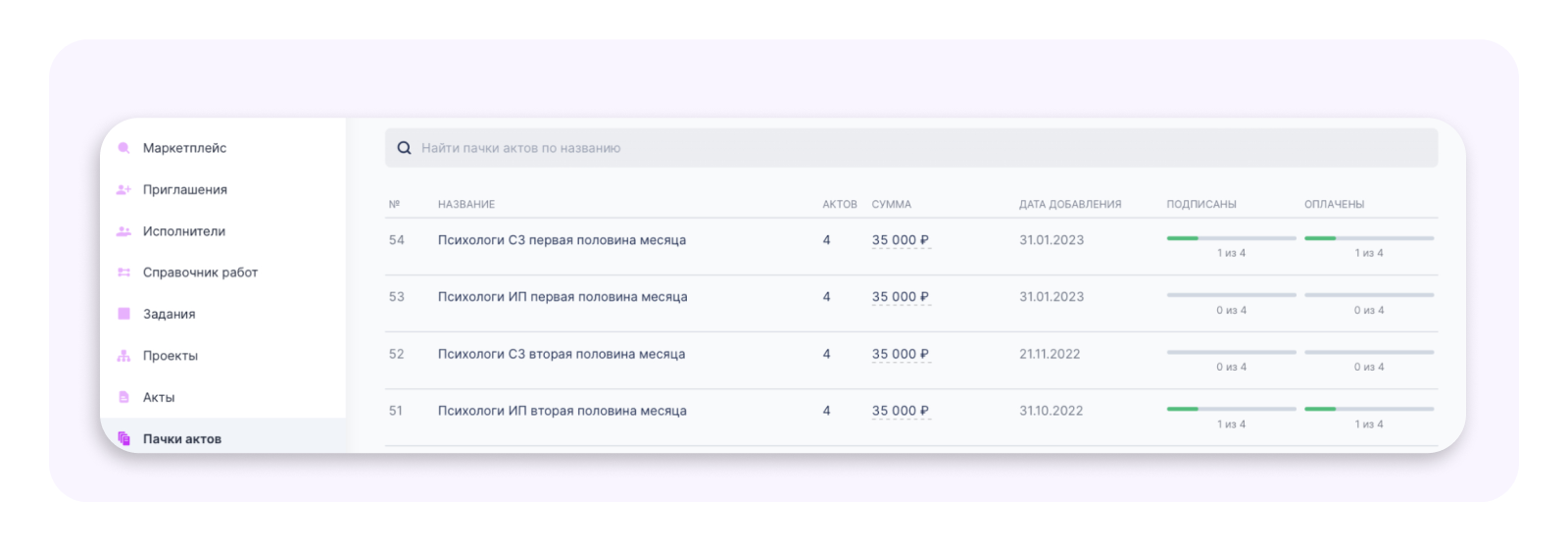
Task: Click the Оплачены progress bar for row 51
Action: (1369, 409)
